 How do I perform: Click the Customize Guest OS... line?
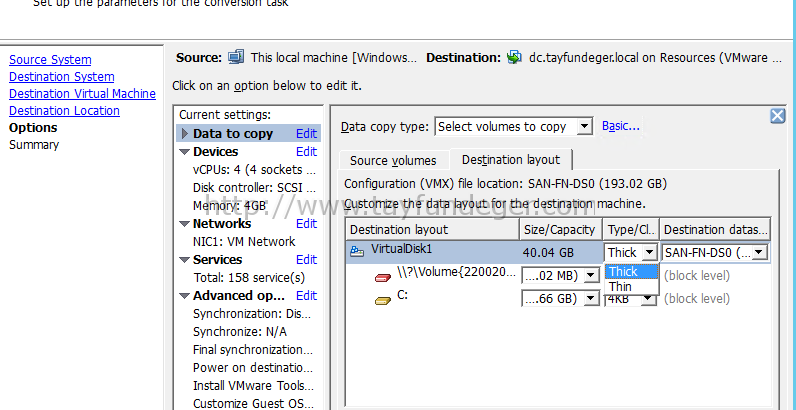(x=253, y=404)
